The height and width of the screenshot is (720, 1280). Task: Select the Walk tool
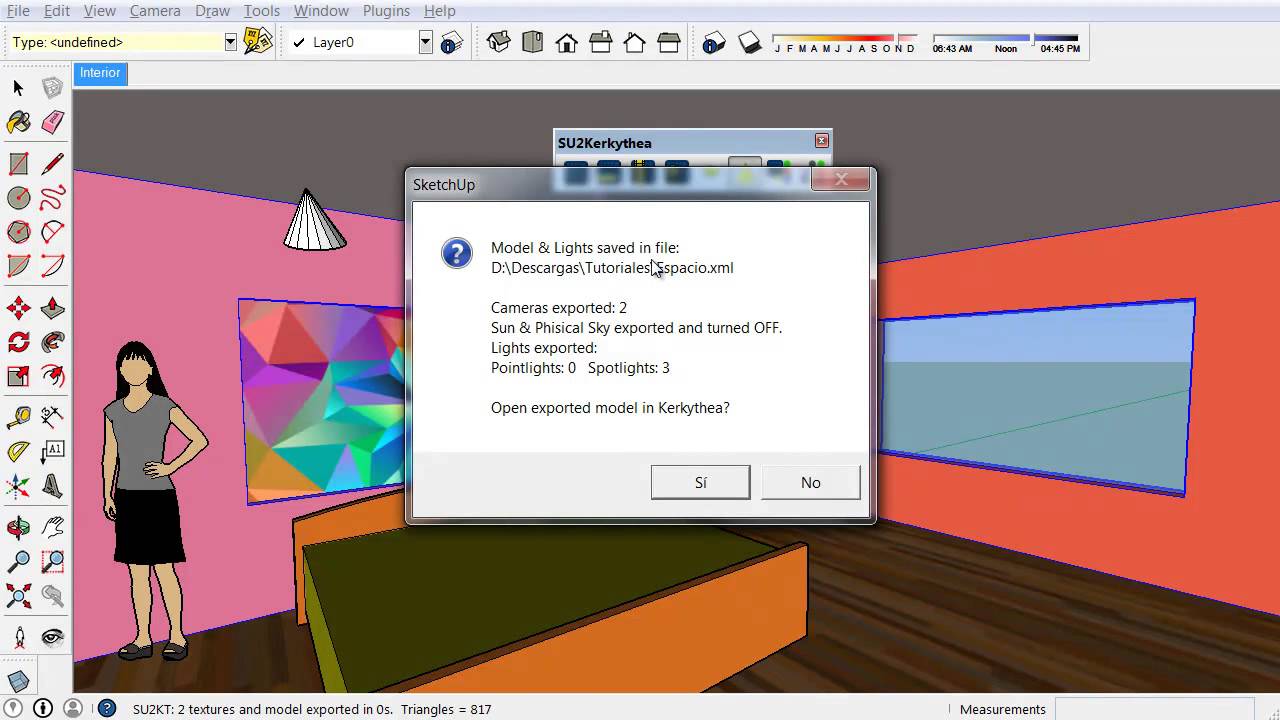[18, 637]
